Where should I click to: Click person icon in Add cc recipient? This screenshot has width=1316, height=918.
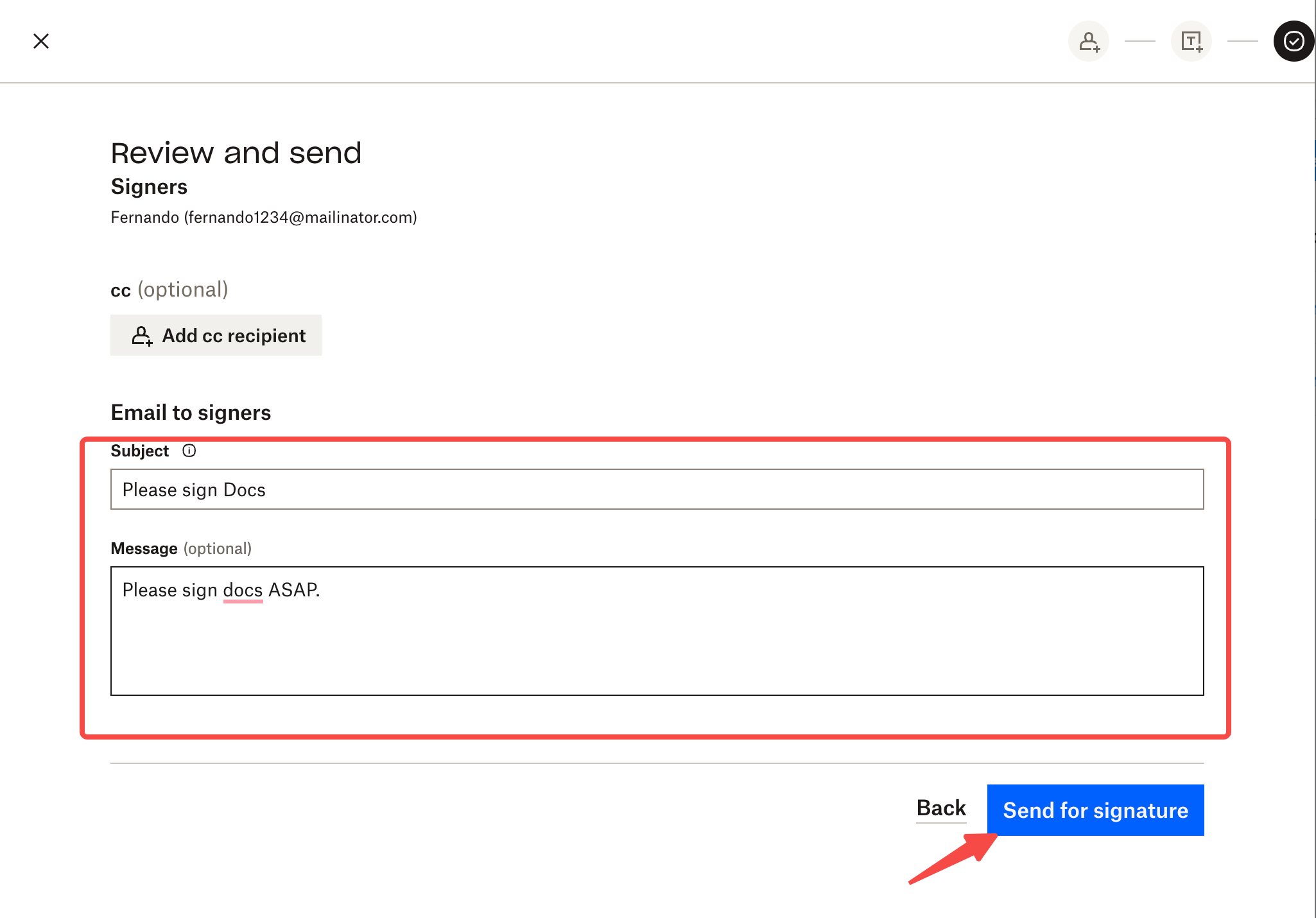point(142,336)
